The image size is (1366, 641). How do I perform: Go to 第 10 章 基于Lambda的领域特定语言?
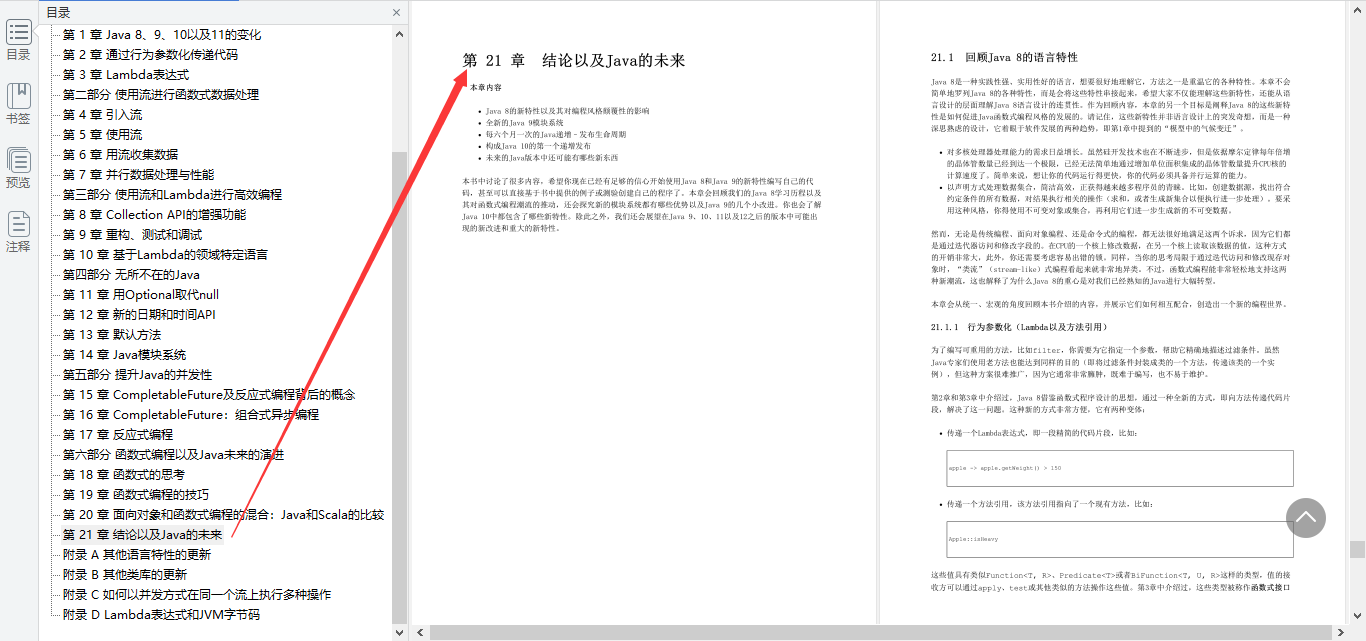coord(165,255)
